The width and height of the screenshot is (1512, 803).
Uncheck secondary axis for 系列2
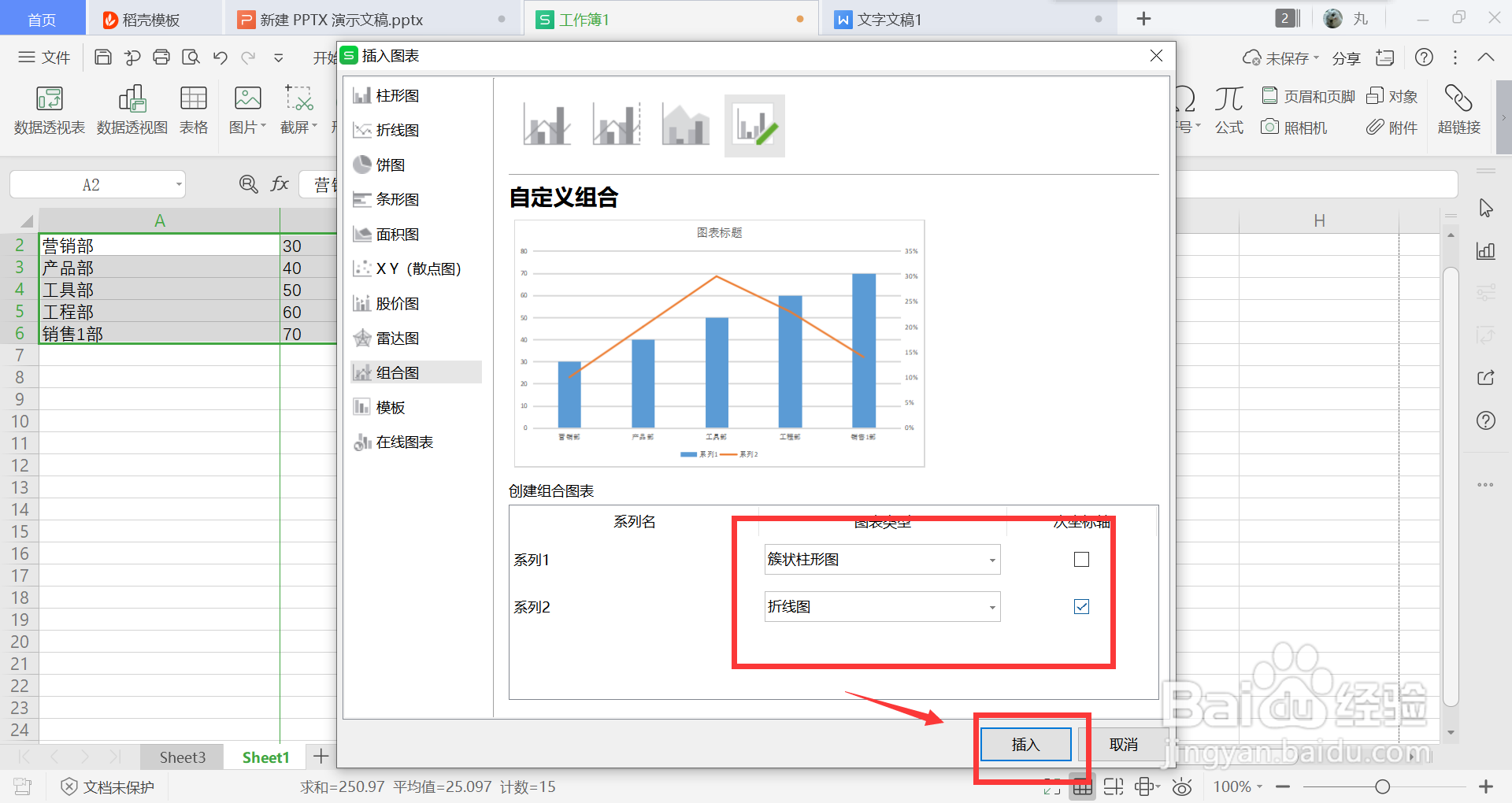(x=1081, y=607)
